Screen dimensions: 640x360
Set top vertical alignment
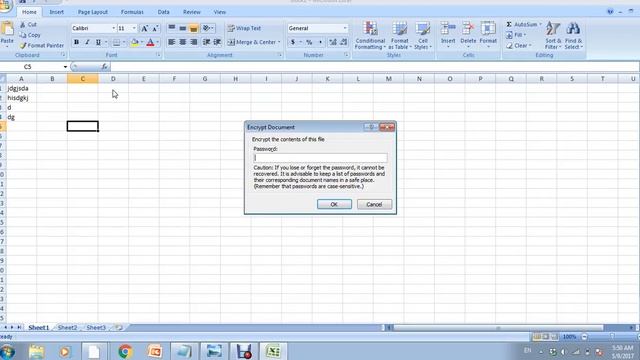point(172,28)
